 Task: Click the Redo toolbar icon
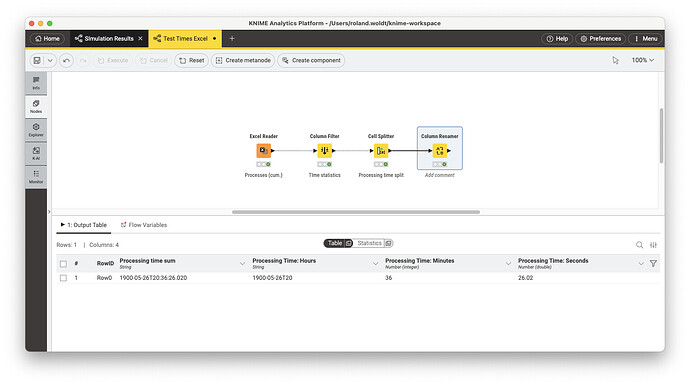click(x=83, y=60)
